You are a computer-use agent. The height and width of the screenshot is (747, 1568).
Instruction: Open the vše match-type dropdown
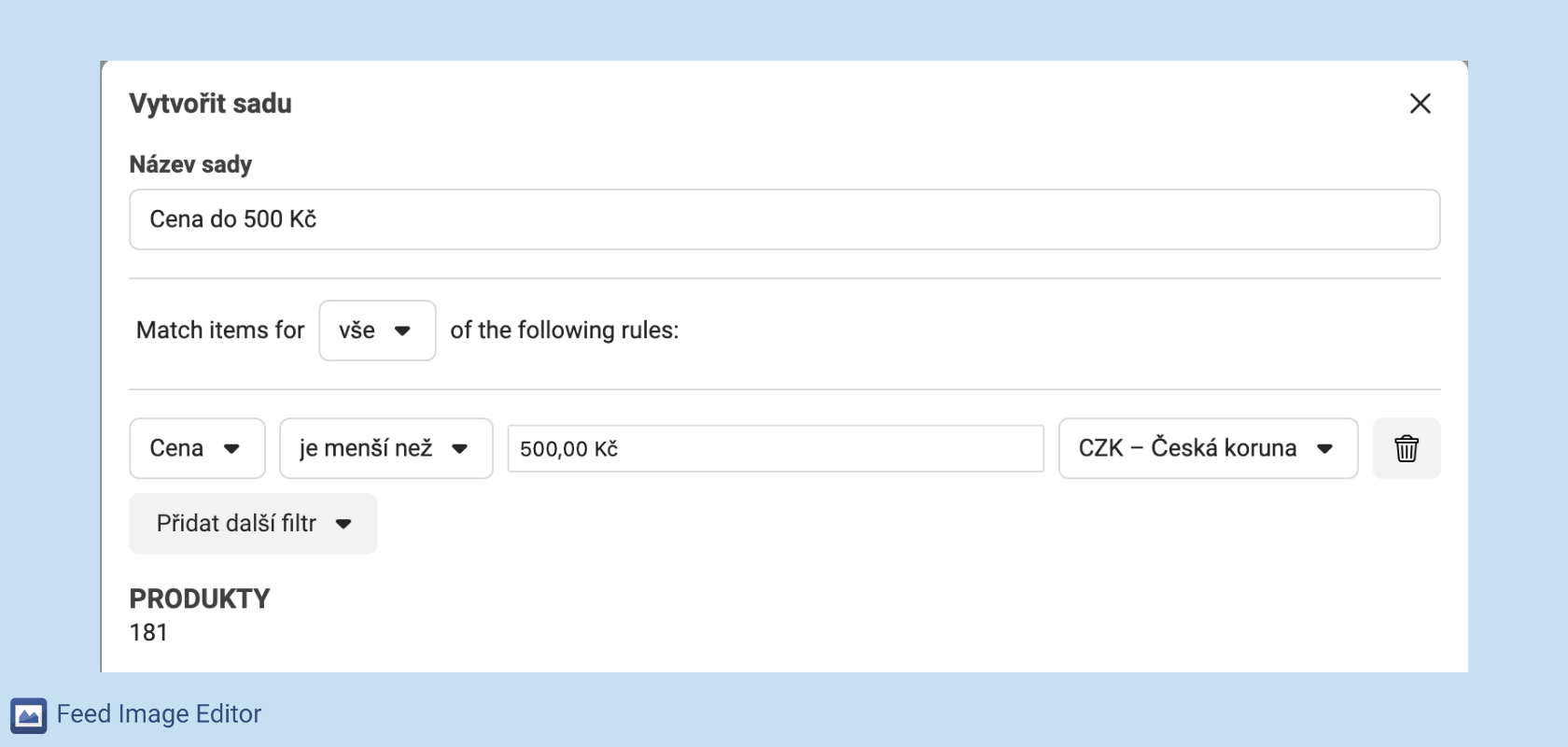(376, 331)
